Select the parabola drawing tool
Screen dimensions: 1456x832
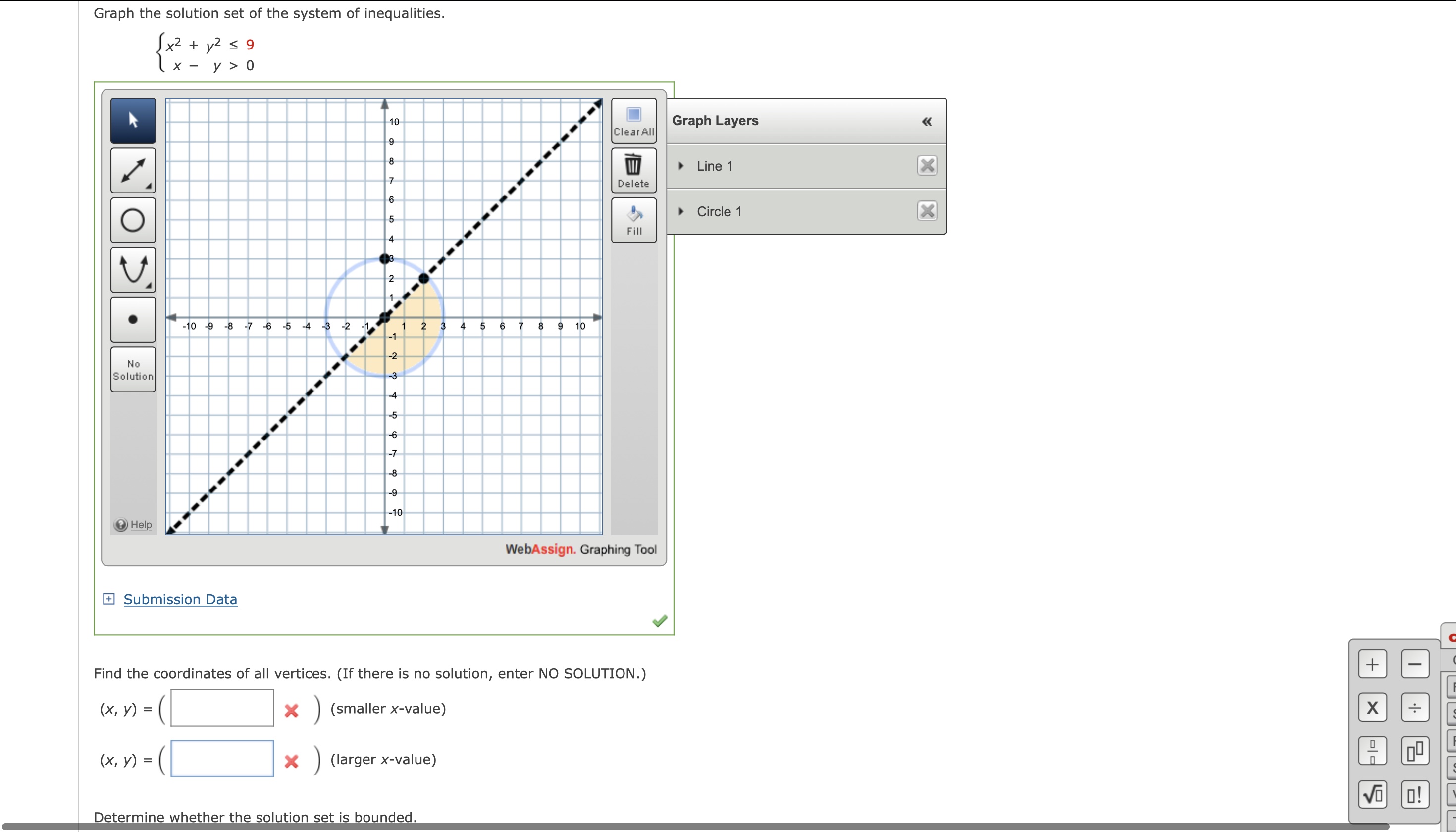coord(133,269)
